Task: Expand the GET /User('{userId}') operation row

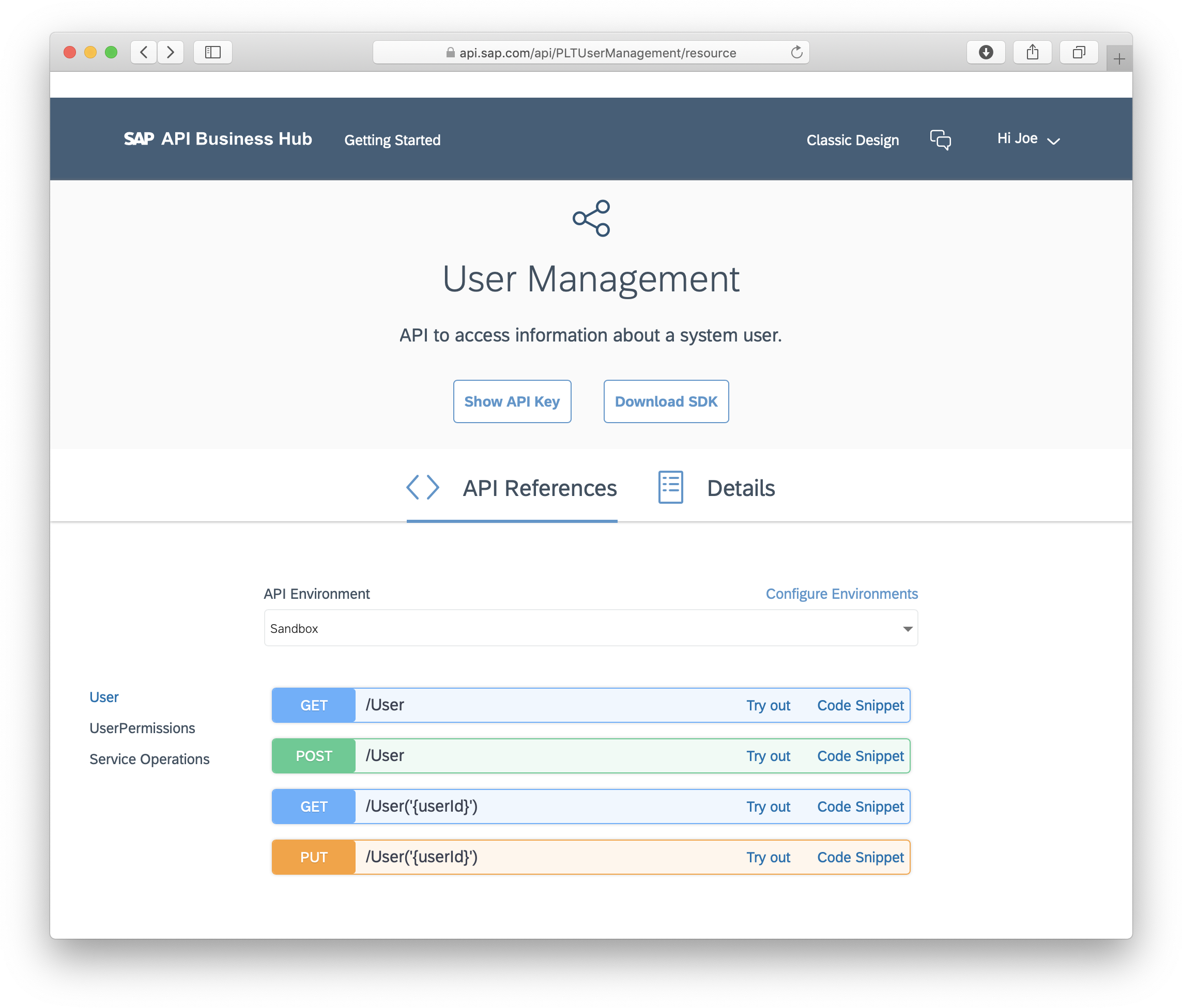Action: point(590,806)
